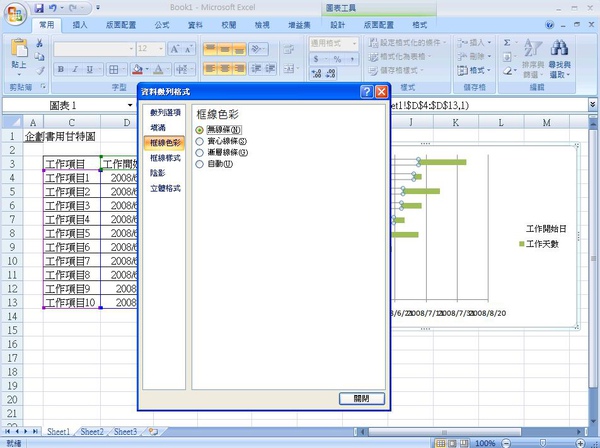The height and width of the screenshot is (448, 600).
Task: Open Cell Styles (儲存格樣式) dropdown
Action: 396,70
